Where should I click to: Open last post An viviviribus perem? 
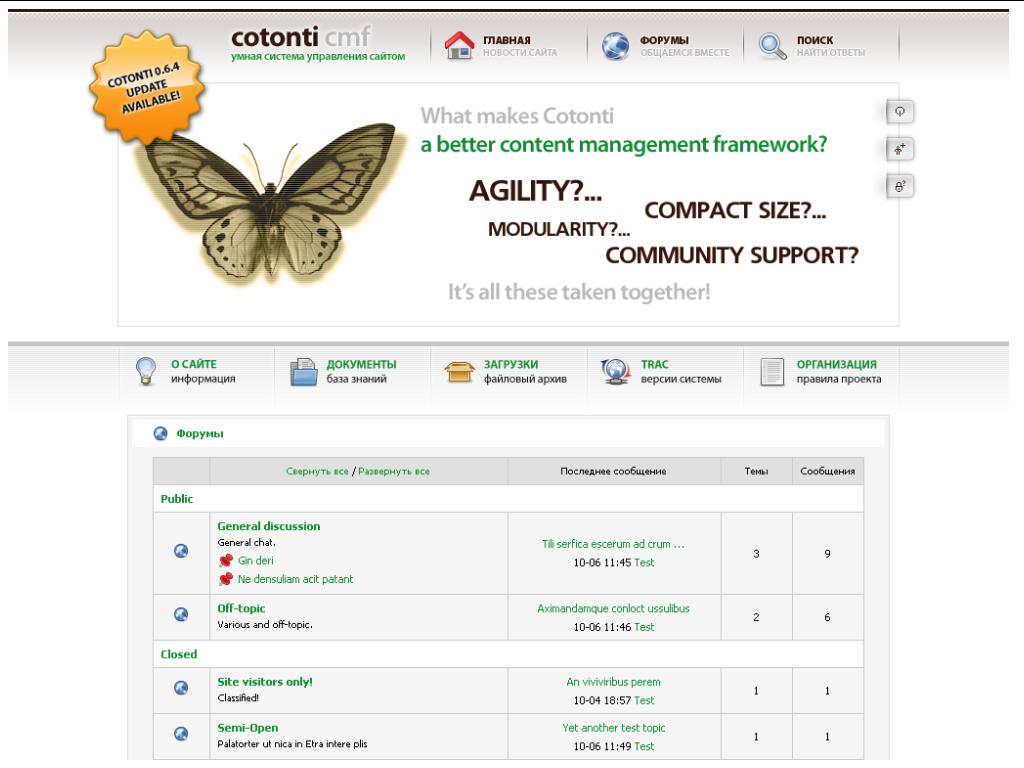point(613,682)
